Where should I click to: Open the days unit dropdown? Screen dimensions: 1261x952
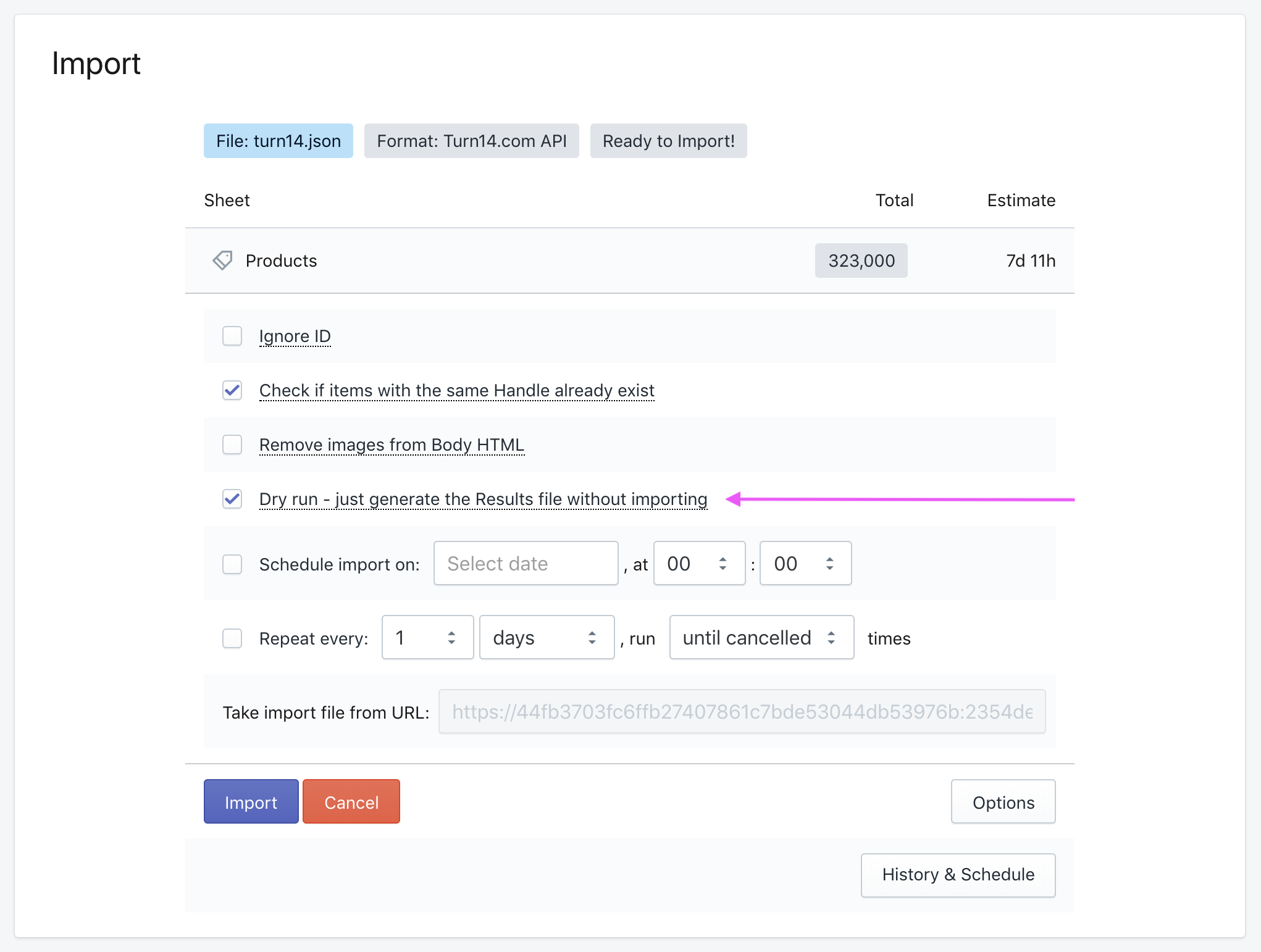coord(547,638)
